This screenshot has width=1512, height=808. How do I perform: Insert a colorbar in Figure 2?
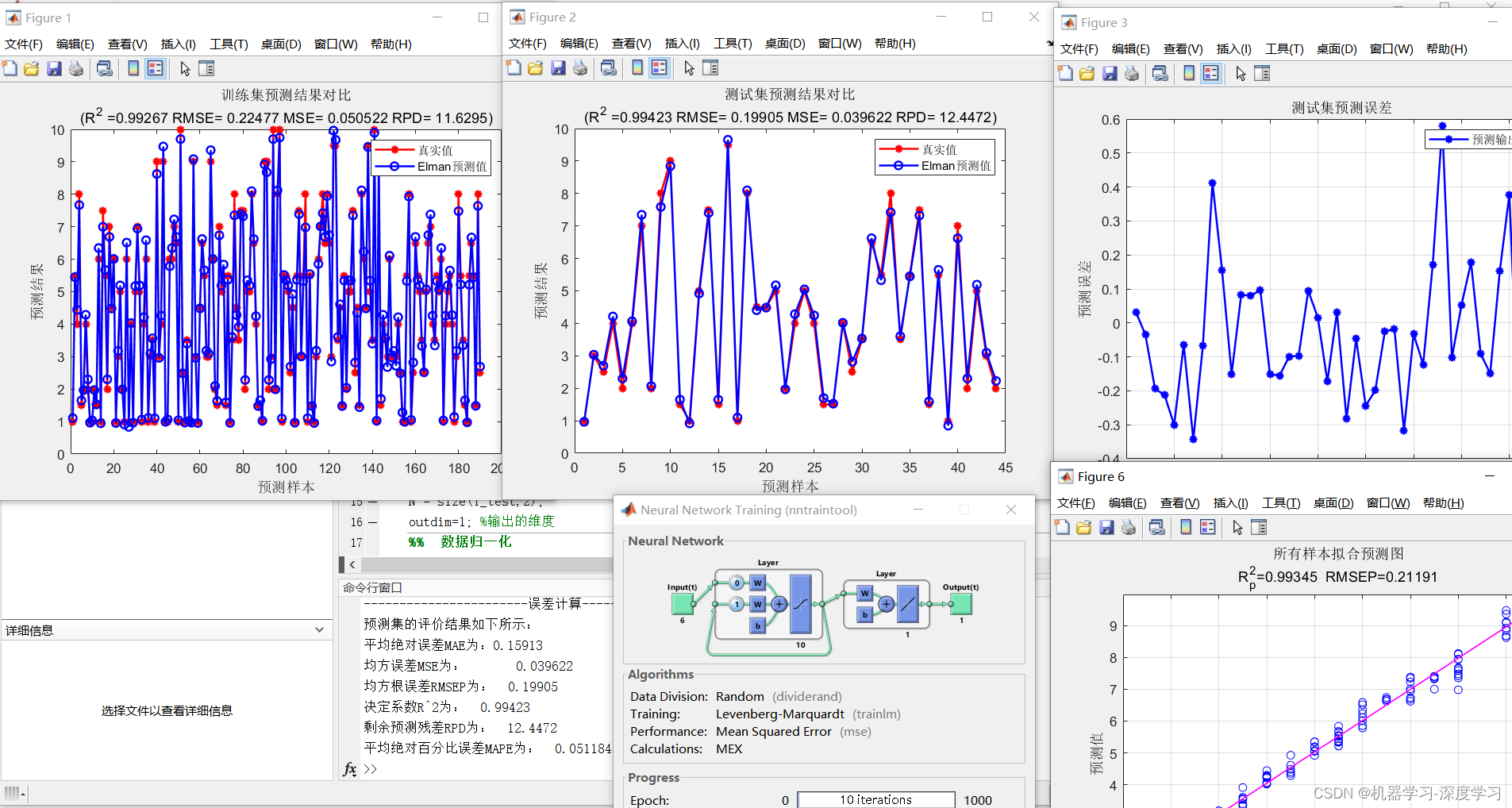tap(637, 68)
